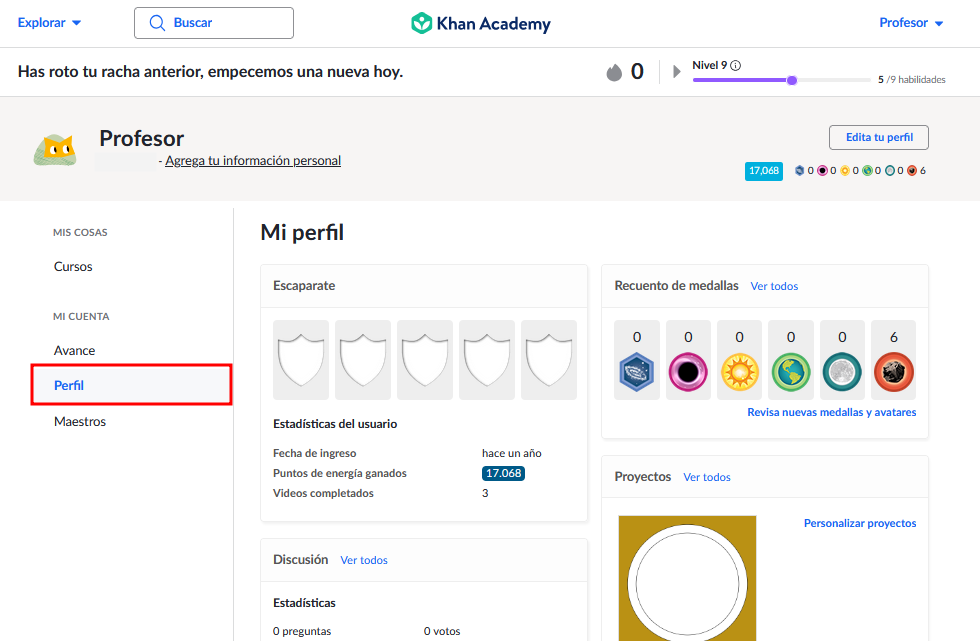Screen dimensions: 980x641
Task: Open the project thumbnail with white circle
Action: click(x=688, y=578)
